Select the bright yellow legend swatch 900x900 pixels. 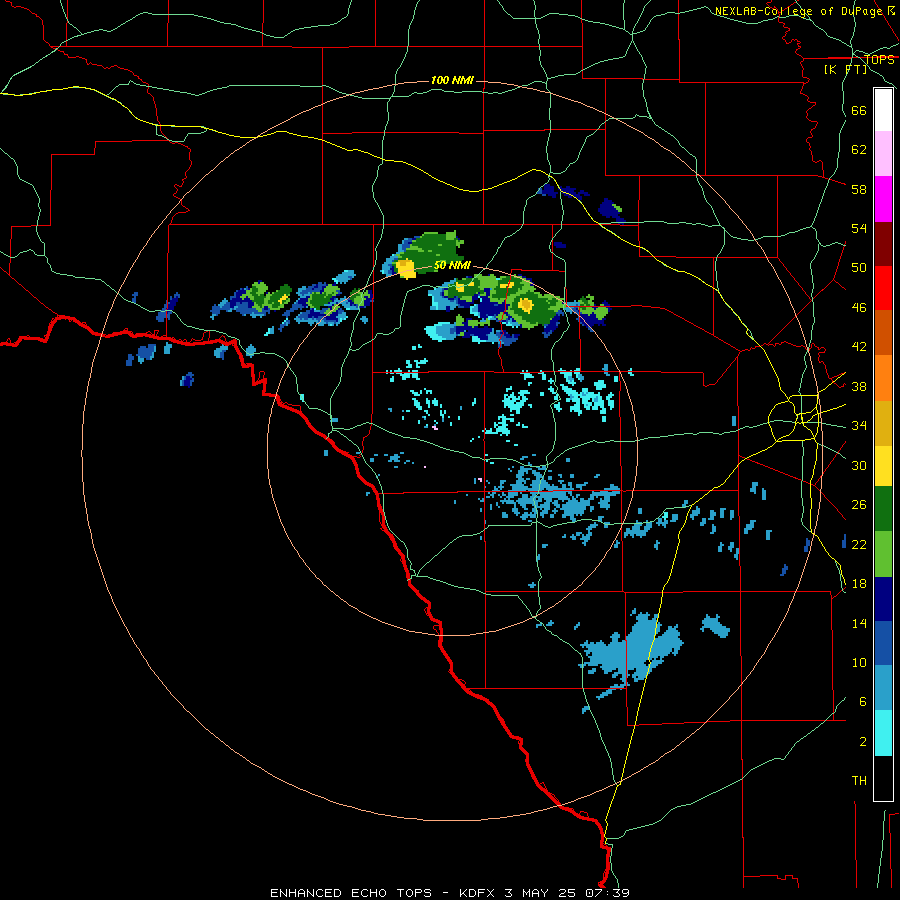[883, 466]
